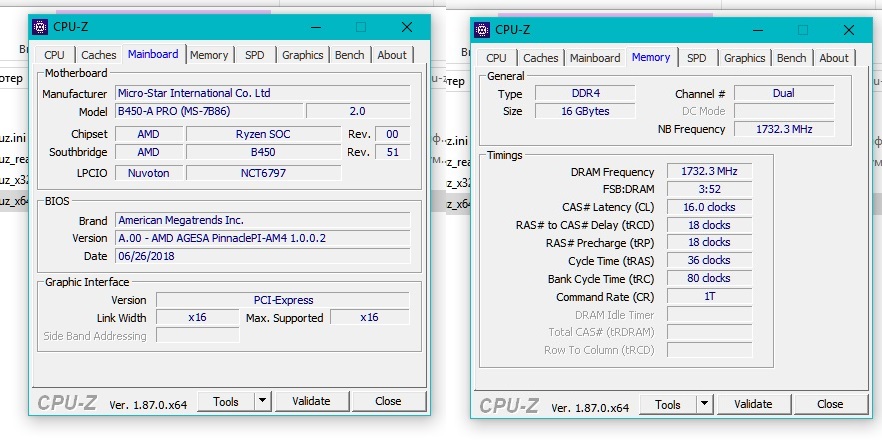
Task: Click Channel # field Dual
Action: (784, 93)
